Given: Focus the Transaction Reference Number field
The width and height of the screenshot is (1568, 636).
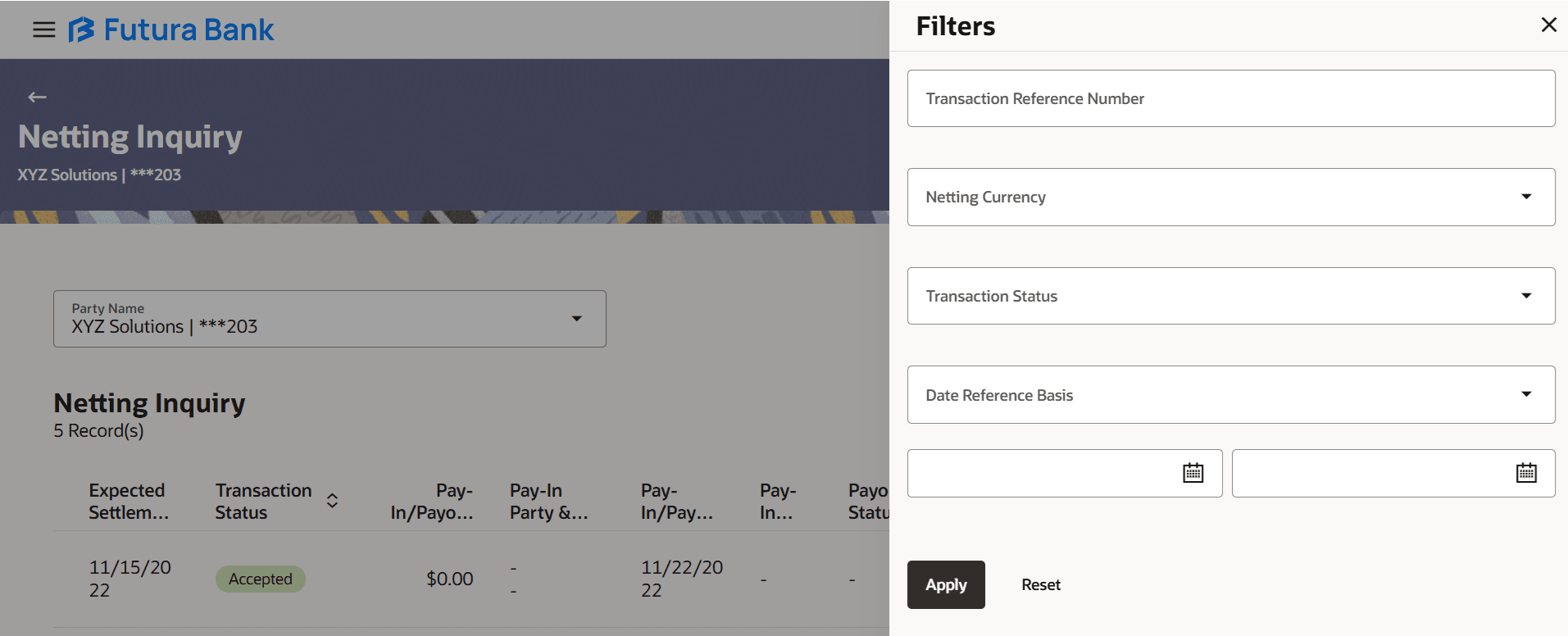Looking at the screenshot, I should pos(1229,98).
